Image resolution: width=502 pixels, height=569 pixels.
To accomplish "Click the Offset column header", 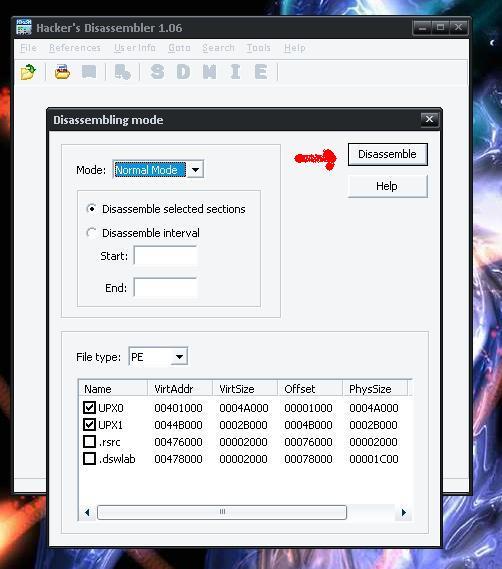I will [x=310, y=389].
